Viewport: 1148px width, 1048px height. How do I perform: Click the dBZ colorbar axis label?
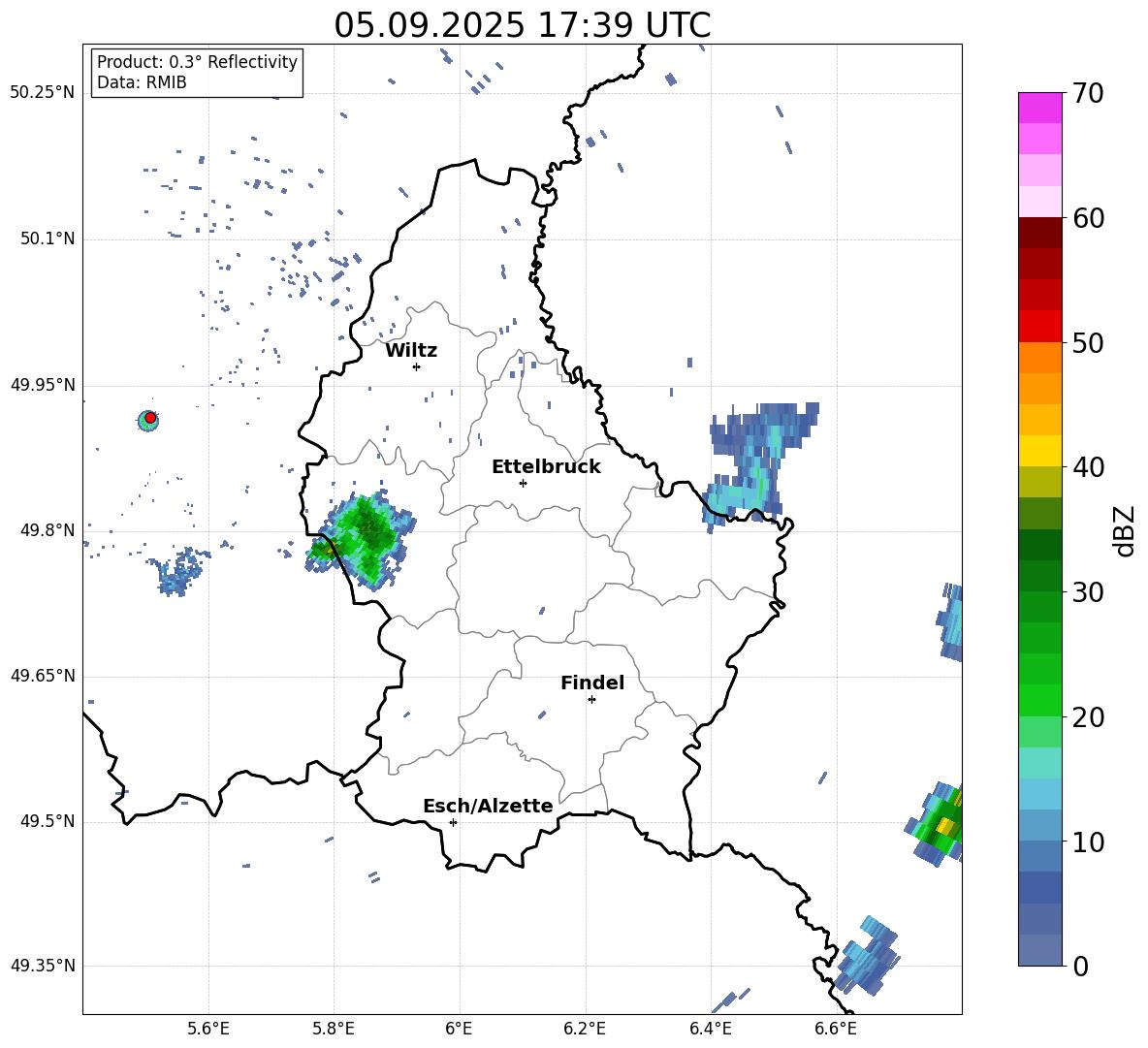coord(1126,530)
